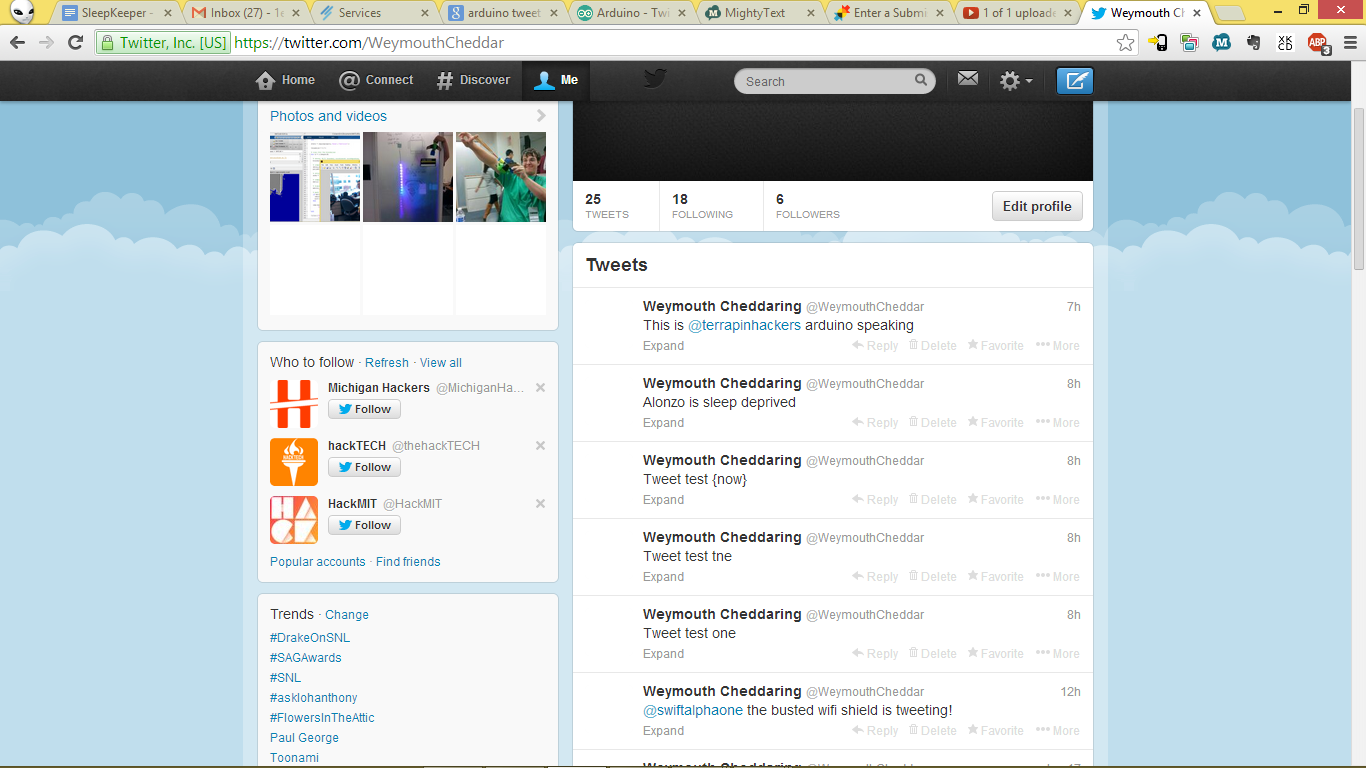The height and width of the screenshot is (768, 1366).
Task: Click the Edit profile button
Action: (x=1037, y=206)
